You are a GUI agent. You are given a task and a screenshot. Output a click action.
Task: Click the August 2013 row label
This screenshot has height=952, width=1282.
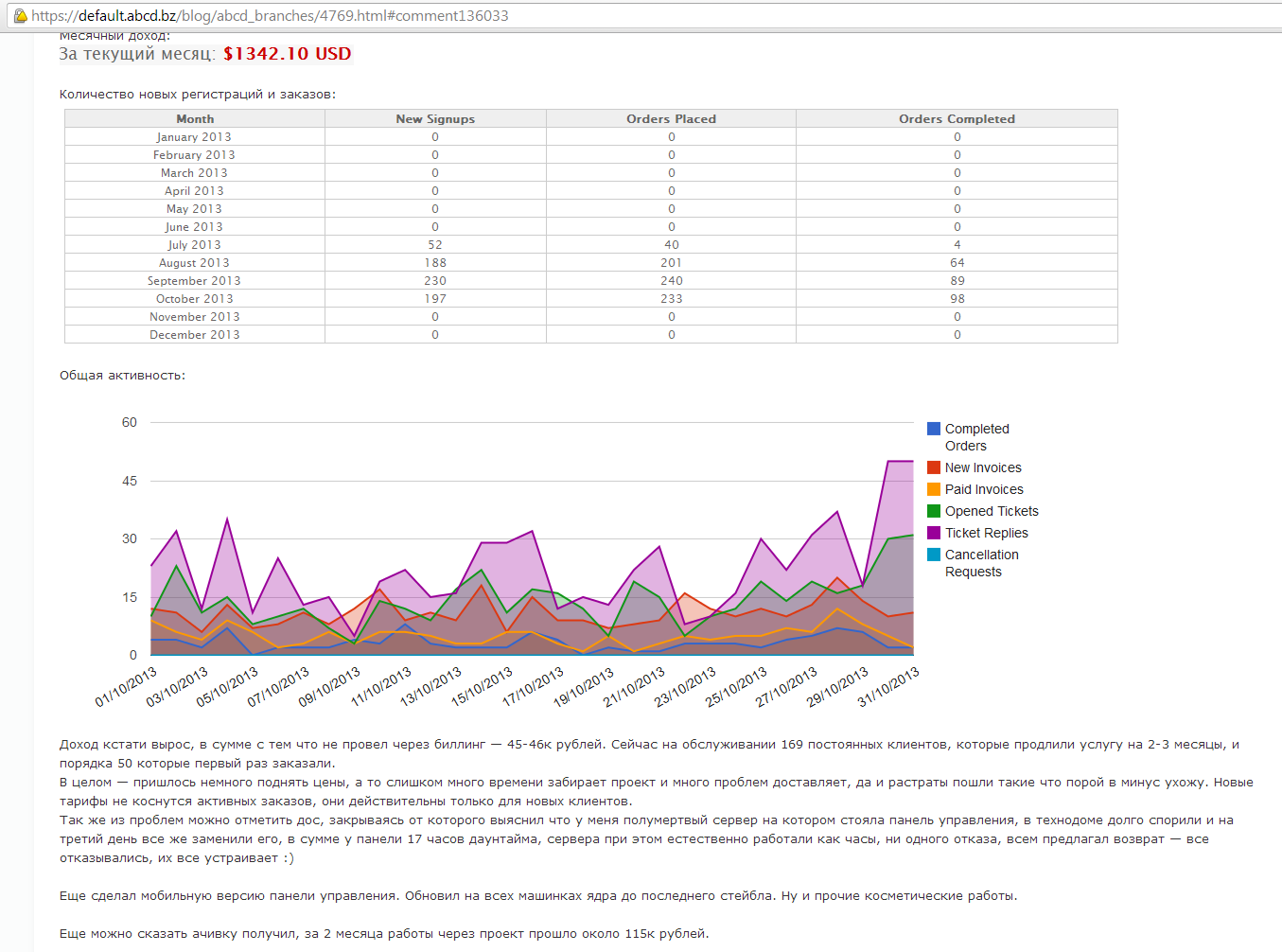(194, 263)
